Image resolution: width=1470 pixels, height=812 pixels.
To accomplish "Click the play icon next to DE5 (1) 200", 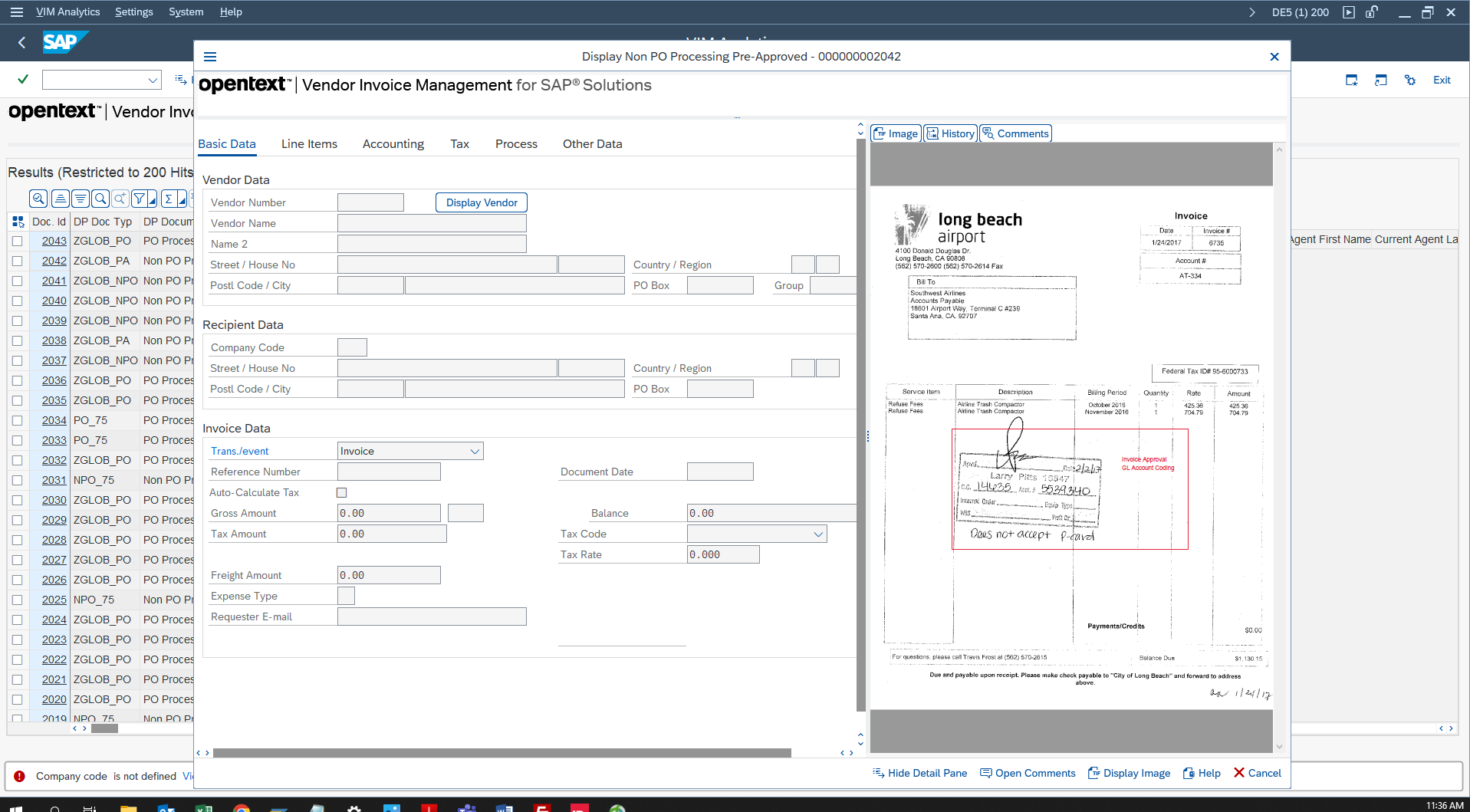I will pos(1349,12).
